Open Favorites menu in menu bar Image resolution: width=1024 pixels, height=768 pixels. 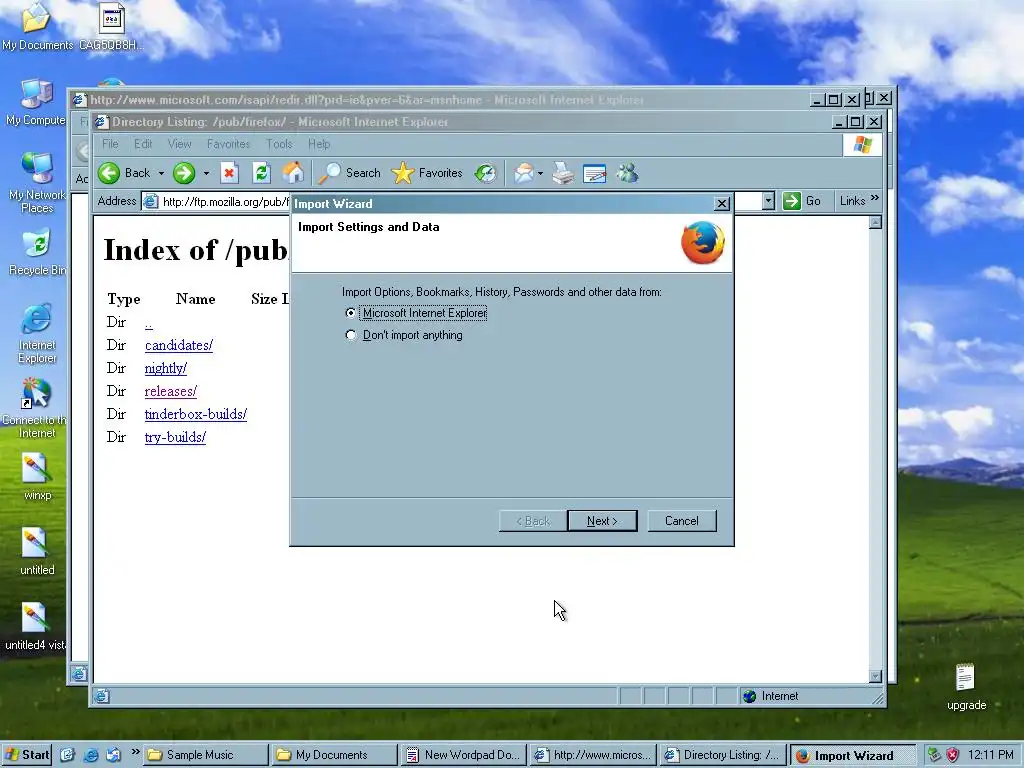[x=229, y=144]
